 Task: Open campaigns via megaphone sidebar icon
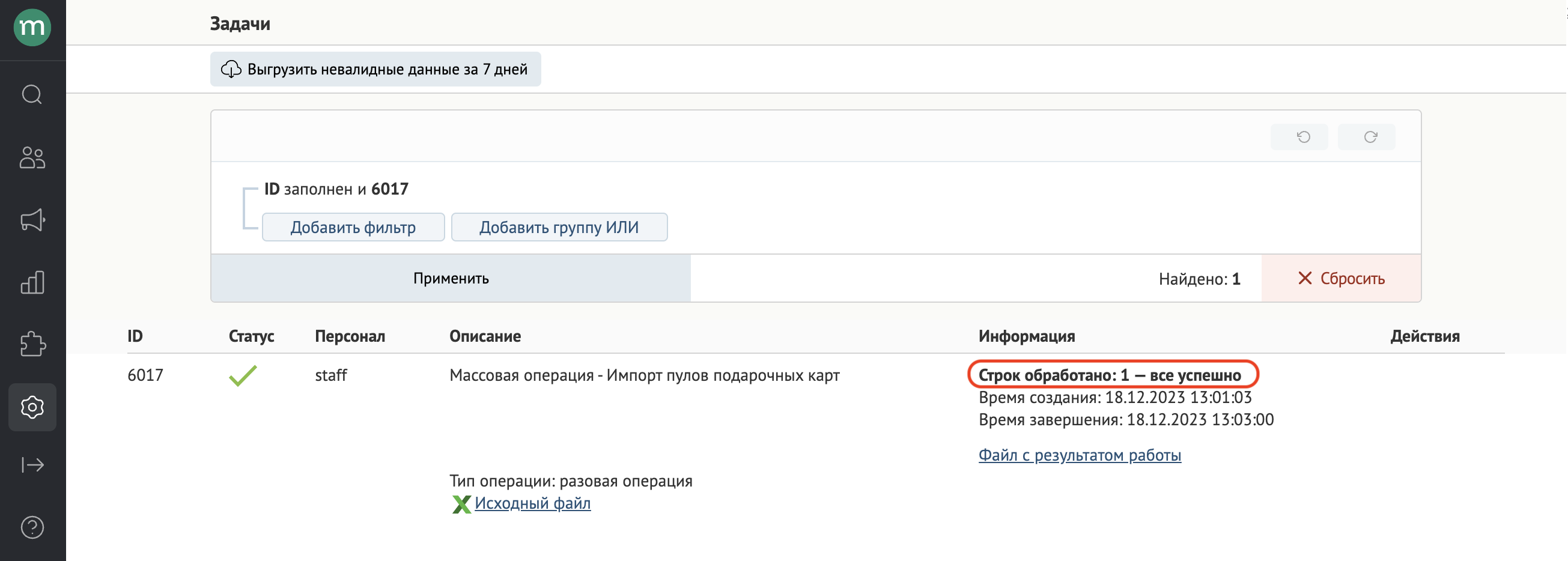click(32, 220)
